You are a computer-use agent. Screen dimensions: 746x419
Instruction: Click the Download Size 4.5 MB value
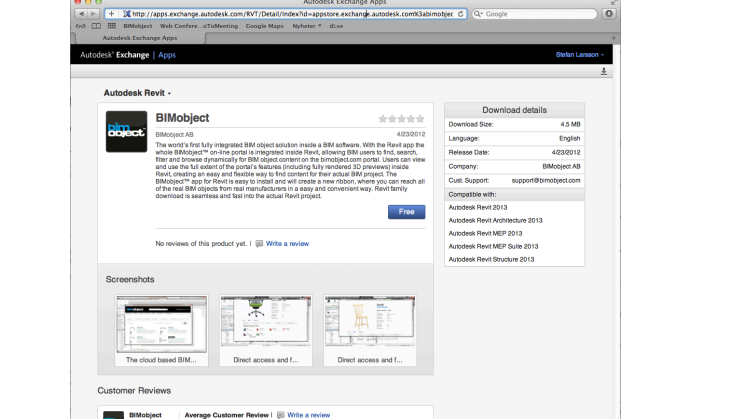pyautogui.click(x=570, y=125)
